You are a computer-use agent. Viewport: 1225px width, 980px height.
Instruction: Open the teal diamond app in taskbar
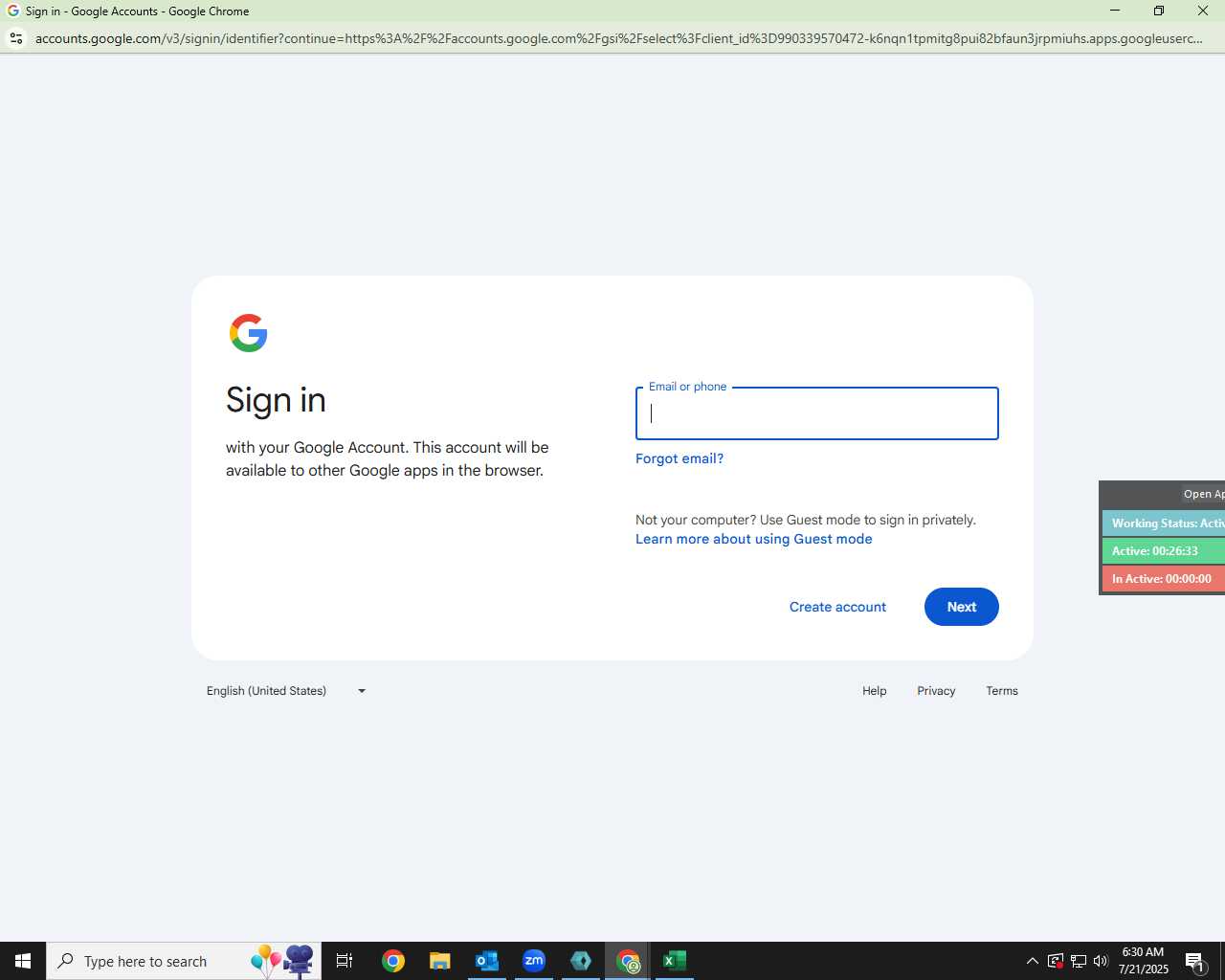point(581,961)
